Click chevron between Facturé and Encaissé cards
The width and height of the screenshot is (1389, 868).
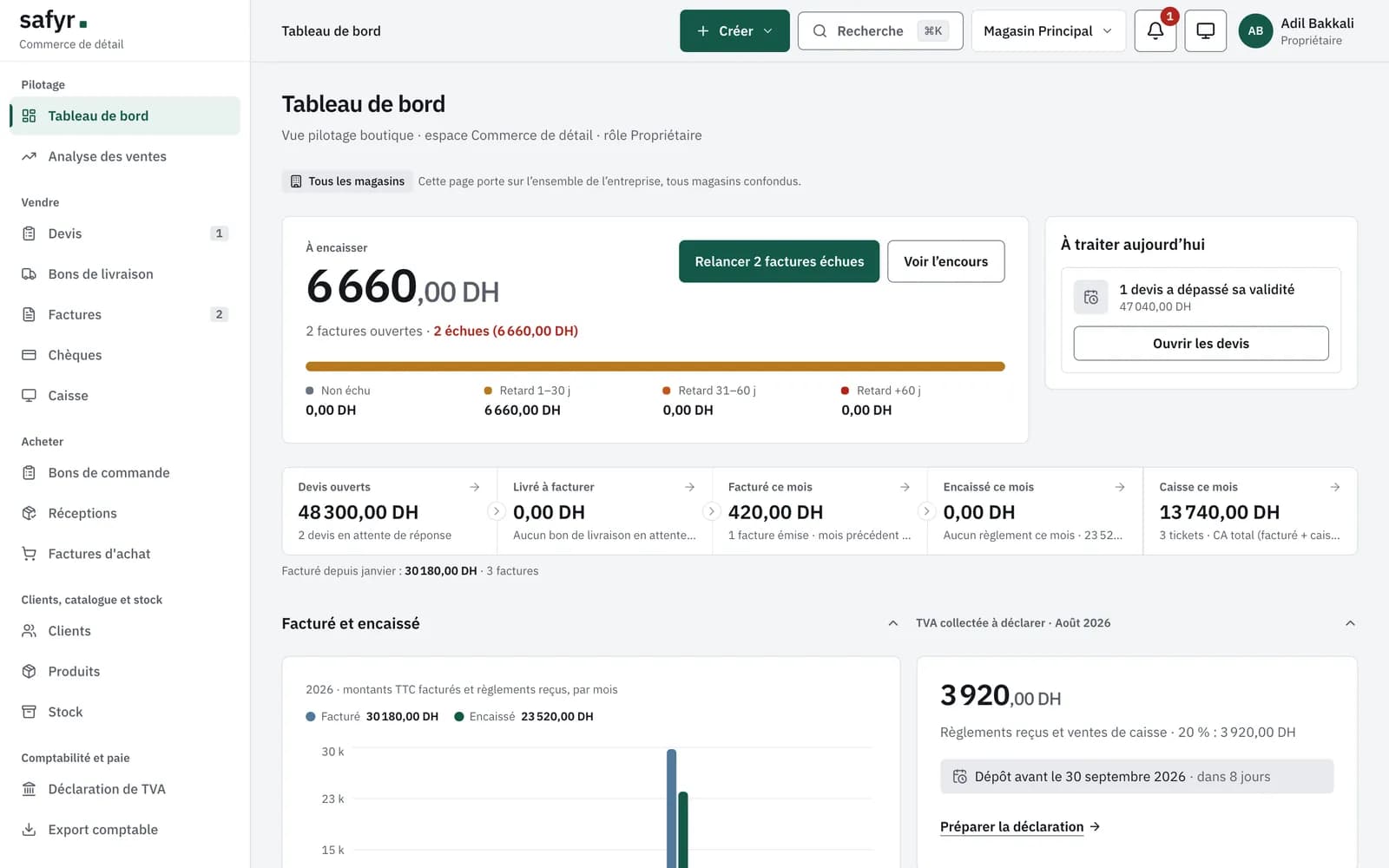click(926, 511)
